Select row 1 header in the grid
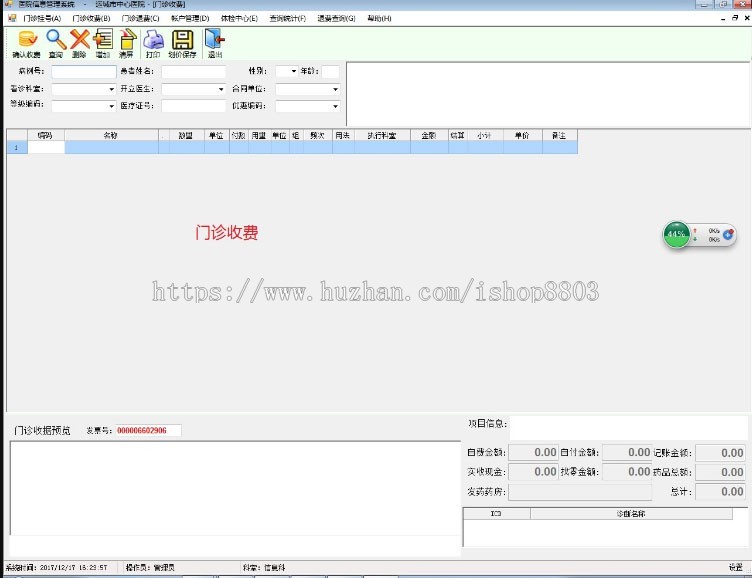Screen dimensions: 752x578 (17, 147)
